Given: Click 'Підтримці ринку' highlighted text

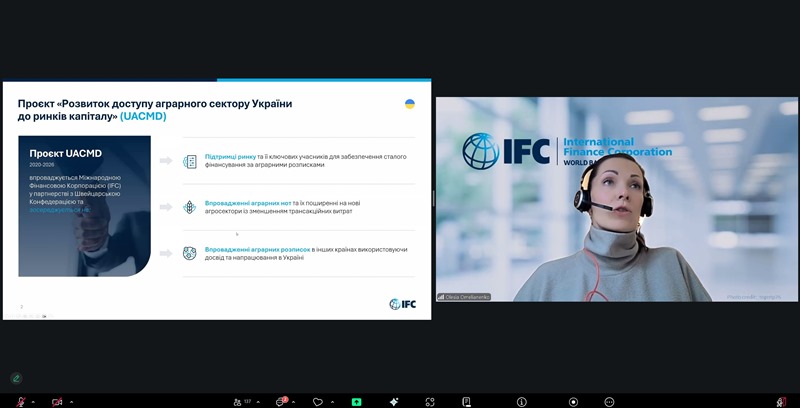Looking at the screenshot, I should [x=230, y=157].
